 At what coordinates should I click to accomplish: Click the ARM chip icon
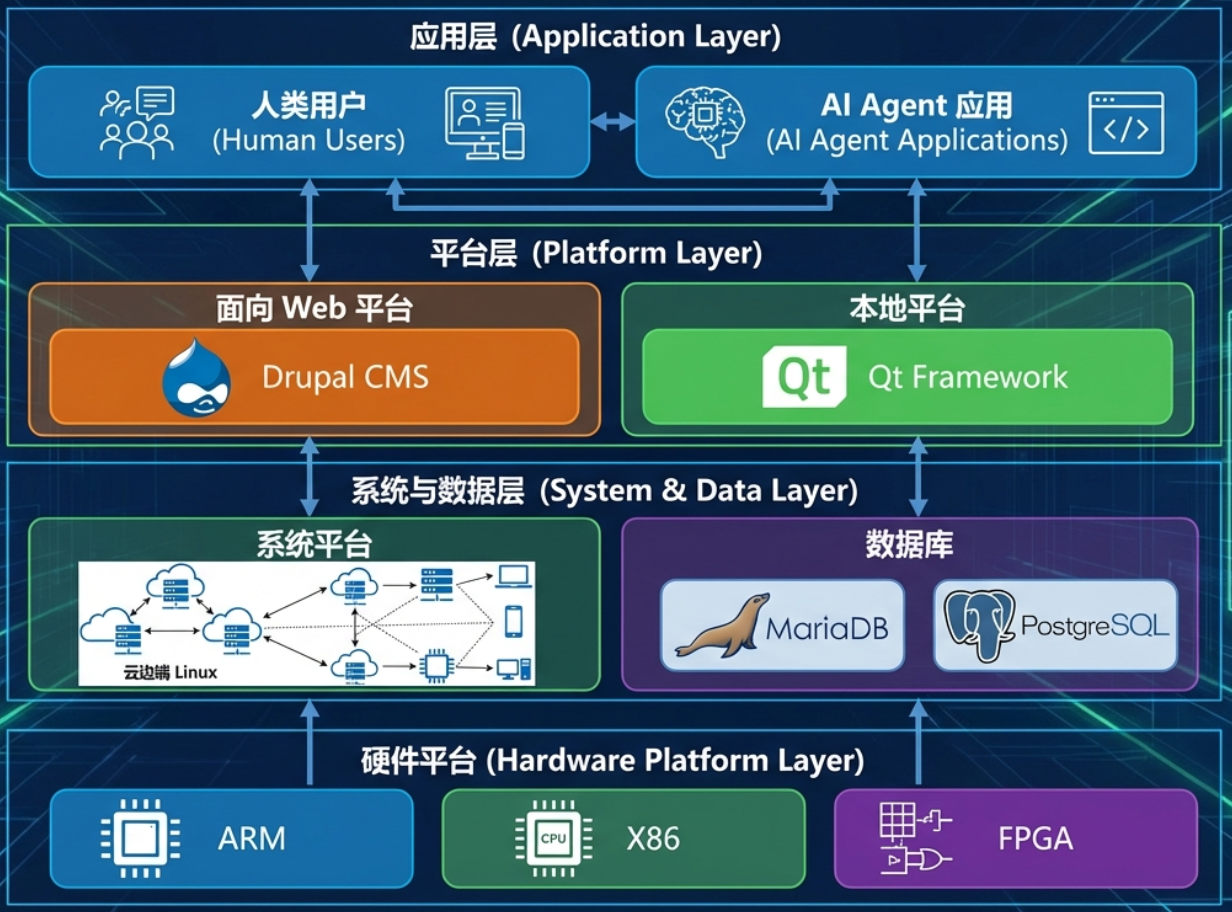coord(141,838)
